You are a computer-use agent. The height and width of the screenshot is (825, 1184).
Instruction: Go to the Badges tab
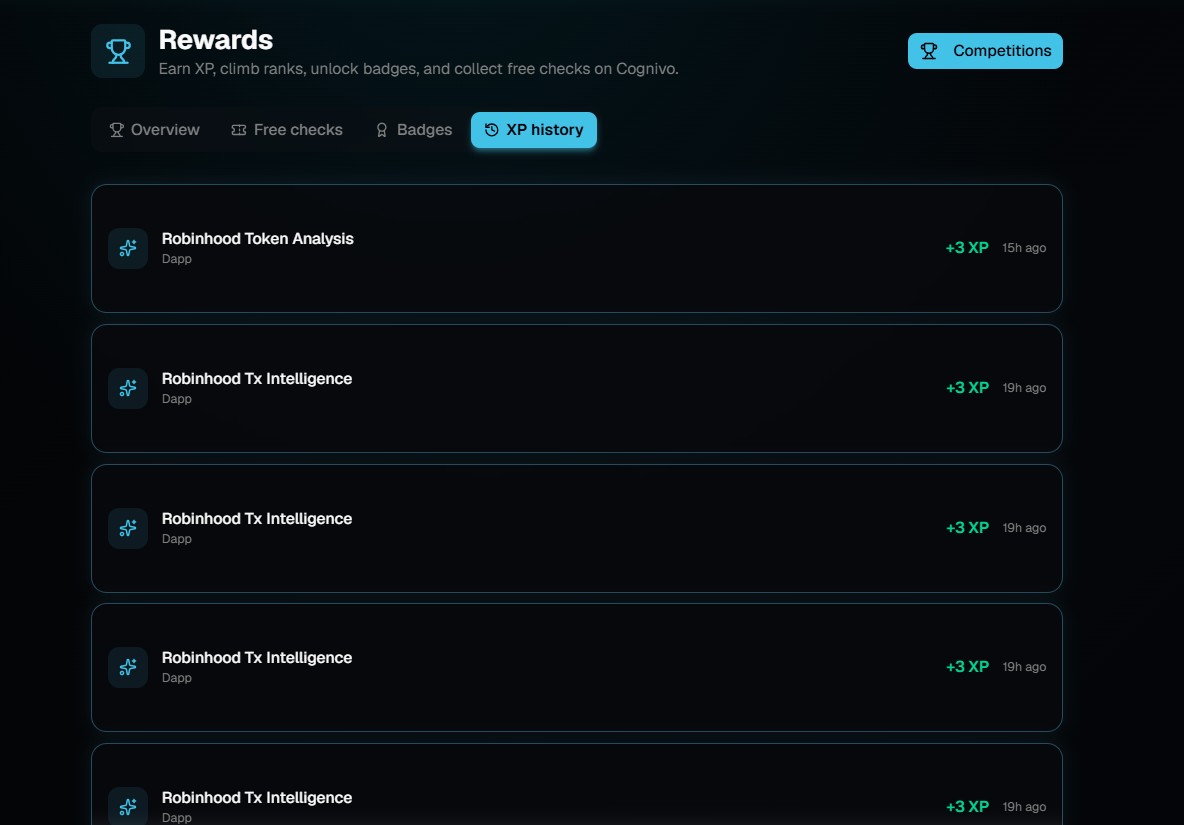coord(414,130)
